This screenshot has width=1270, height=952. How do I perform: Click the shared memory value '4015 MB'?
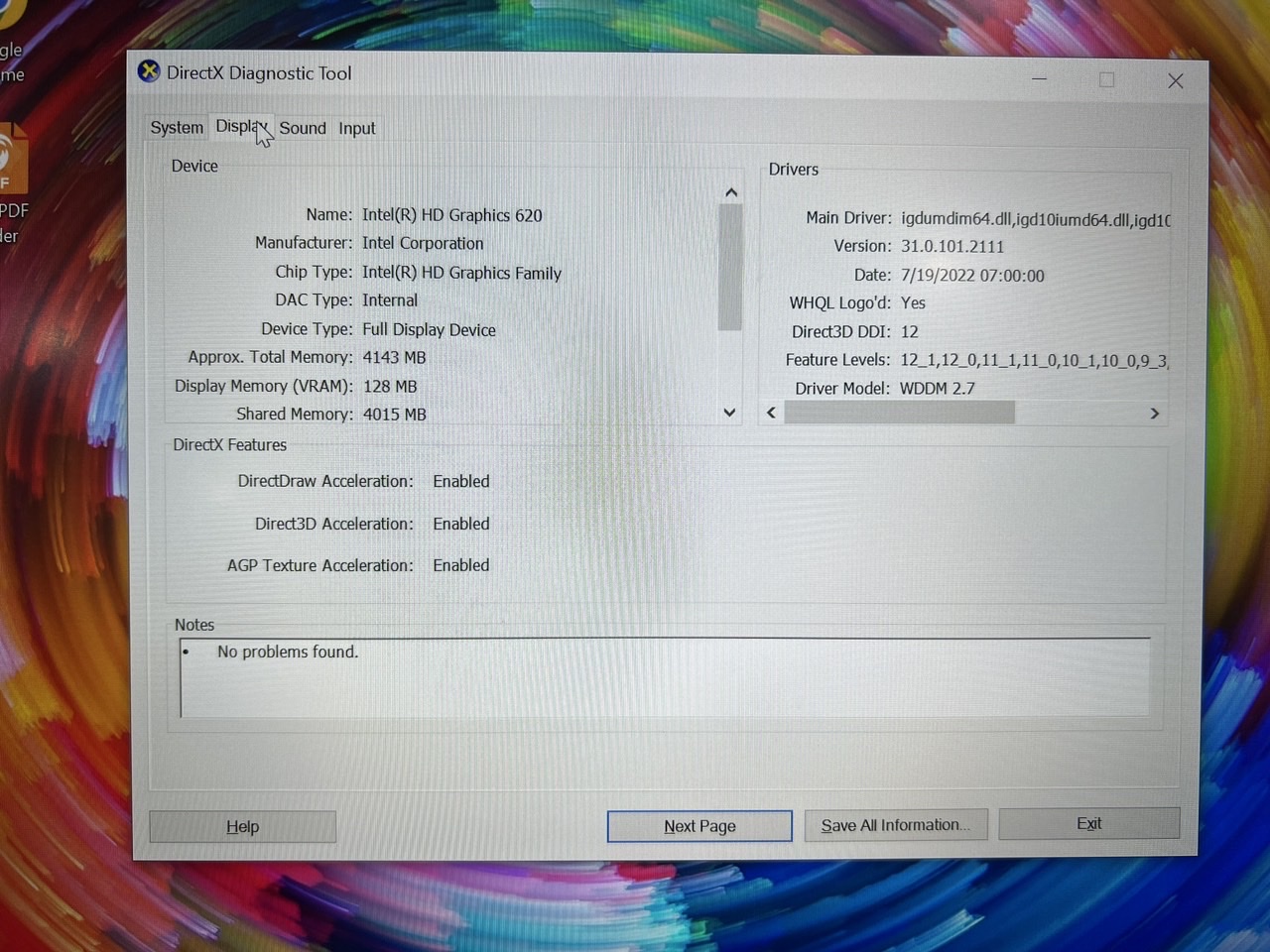pyautogui.click(x=394, y=414)
